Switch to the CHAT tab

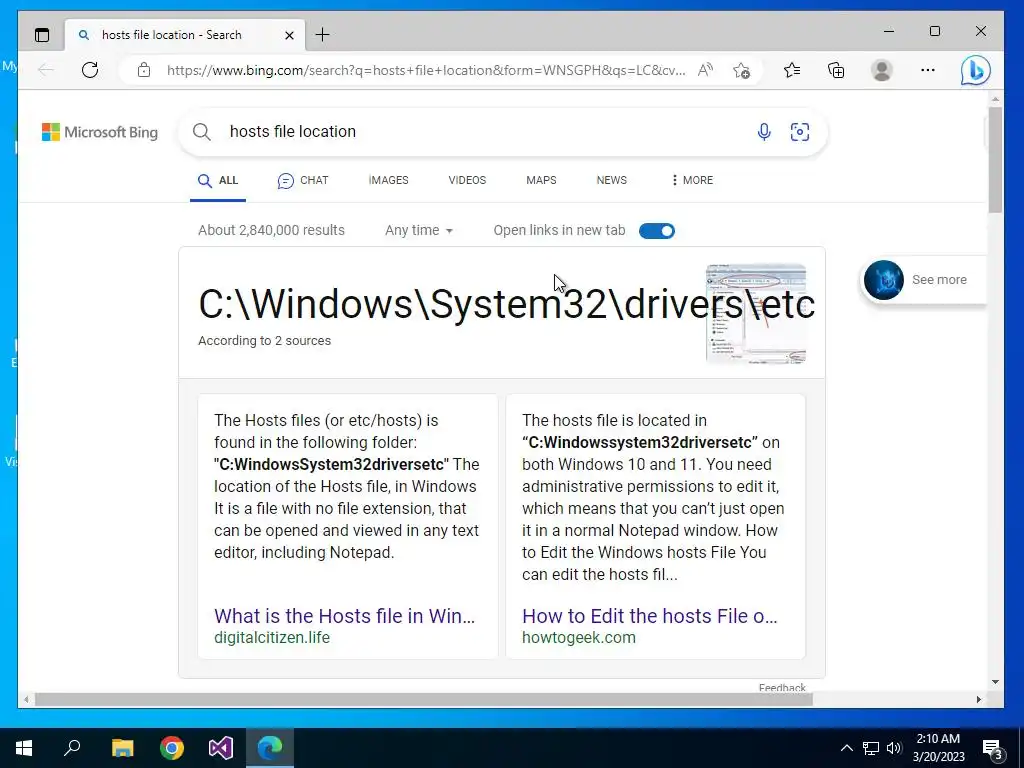click(x=303, y=180)
